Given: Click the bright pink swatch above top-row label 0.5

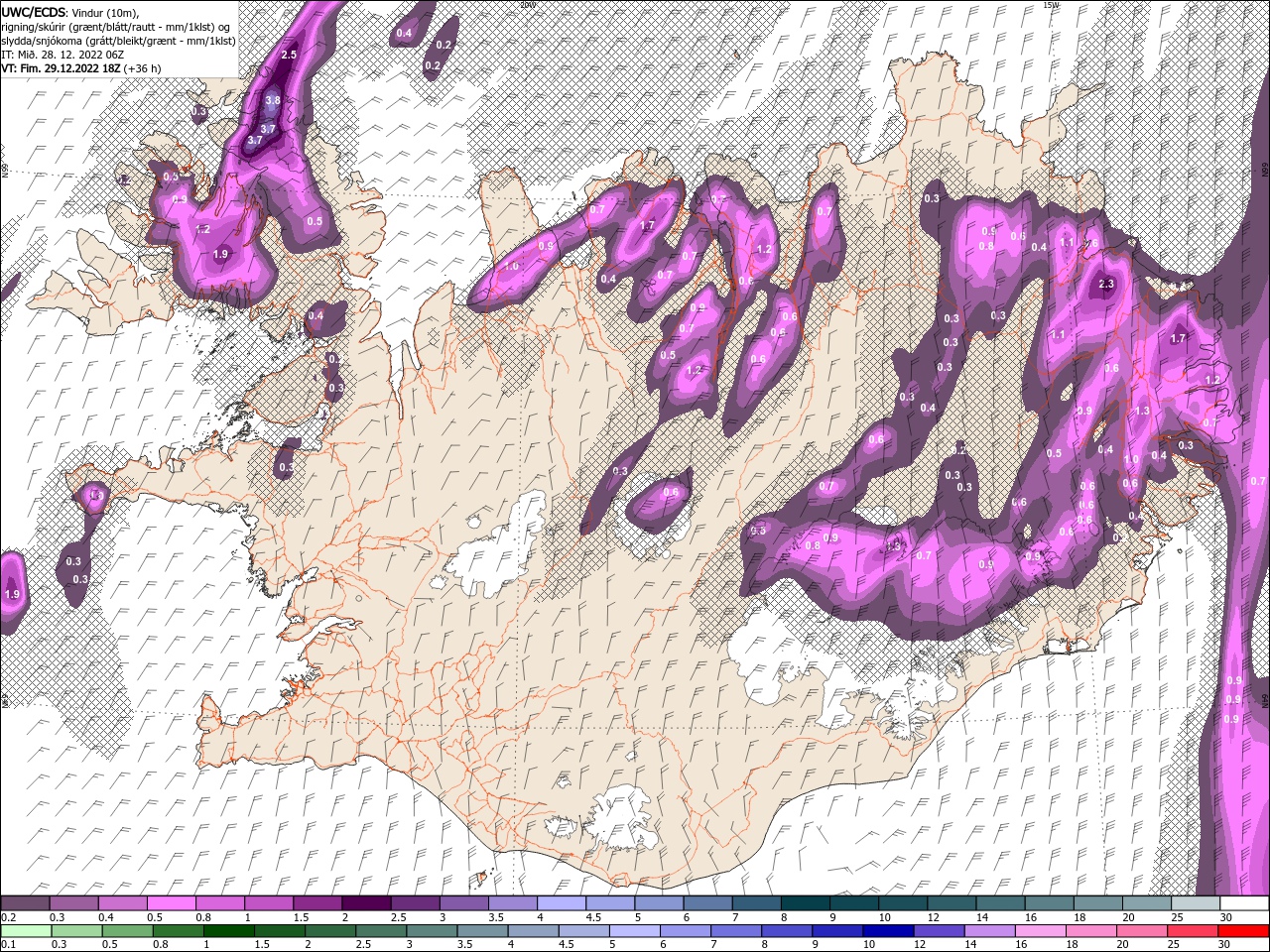Looking at the screenshot, I should 172,903.
